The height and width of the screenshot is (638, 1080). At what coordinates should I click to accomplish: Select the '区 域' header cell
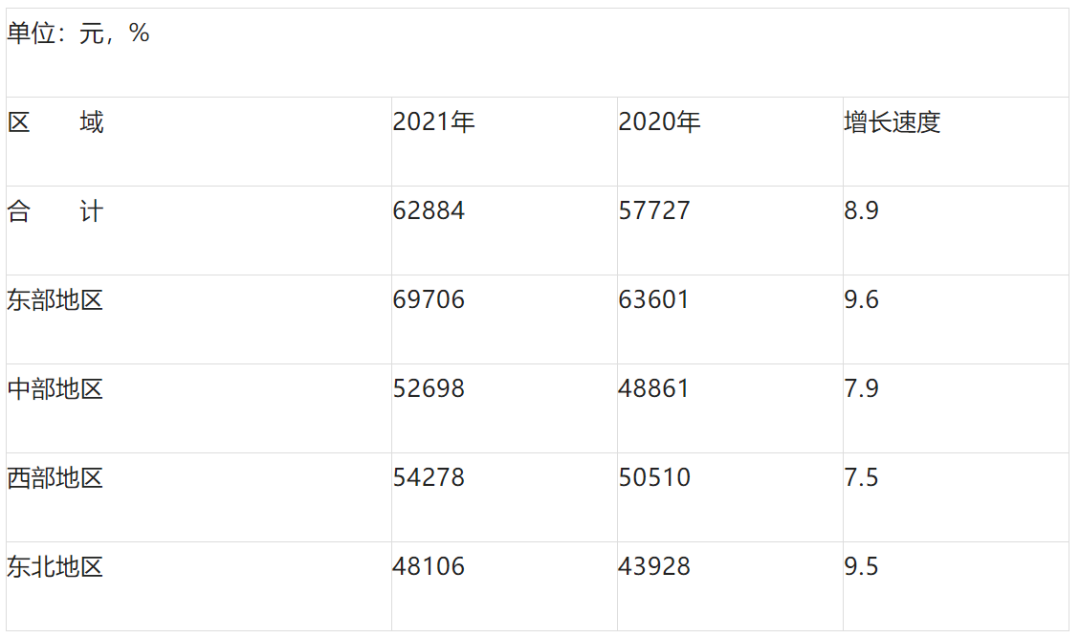[56, 123]
